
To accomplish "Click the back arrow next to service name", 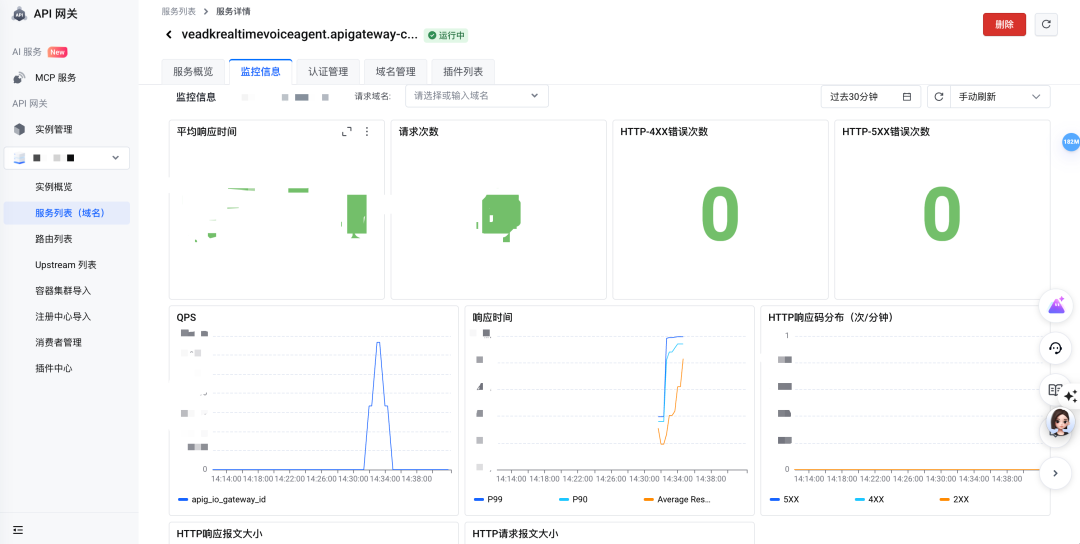I will pyautogui.click(x=169, y=34).
